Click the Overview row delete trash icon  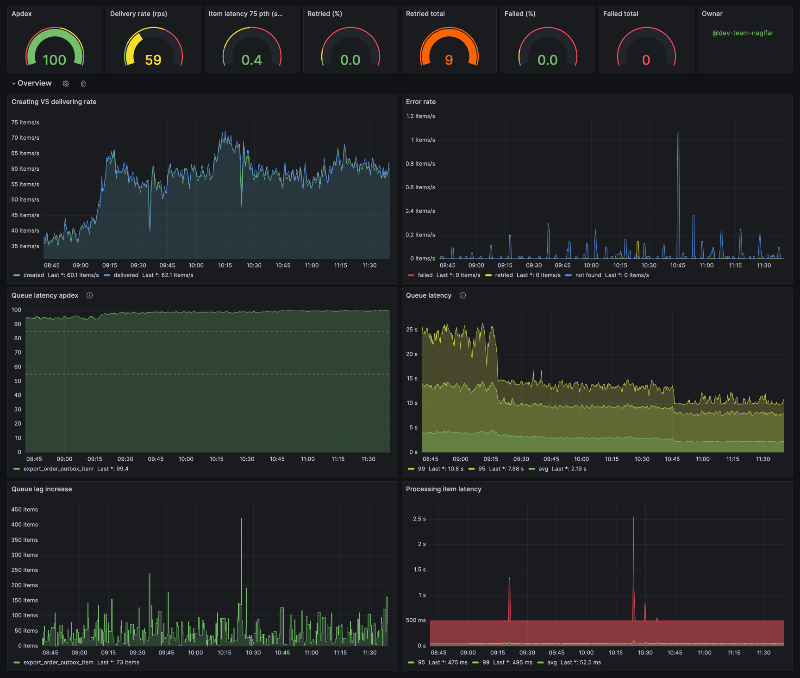click(x=84, y=84)
